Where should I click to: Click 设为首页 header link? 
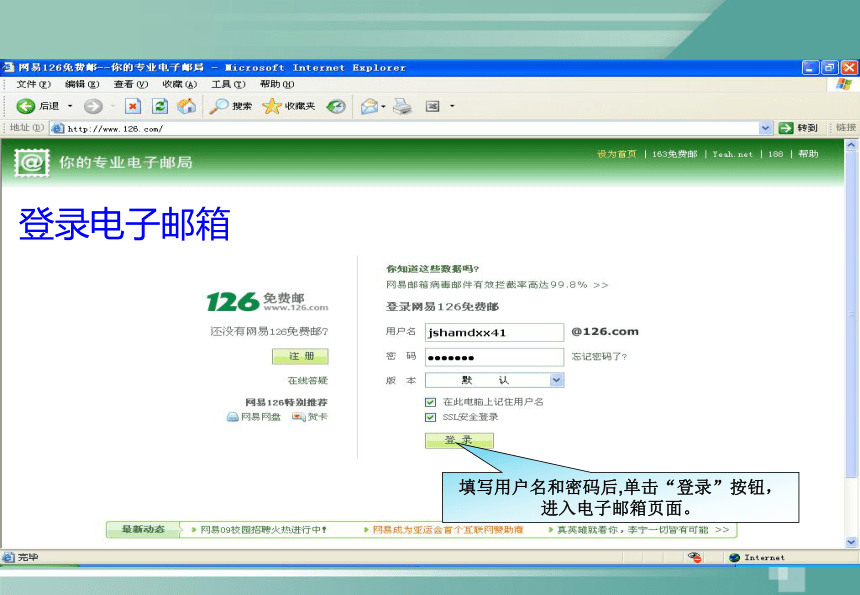pos(616,154)
